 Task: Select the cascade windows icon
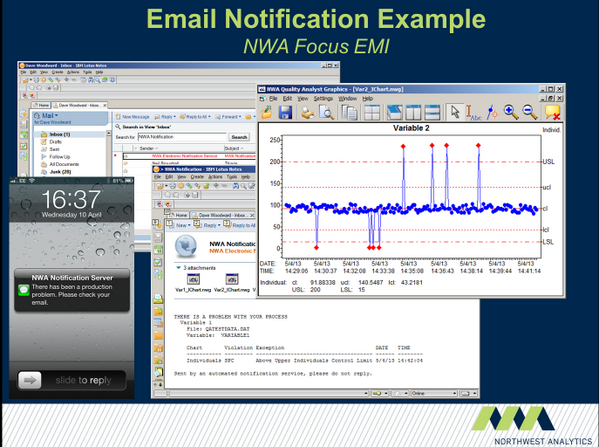point(394,112)
